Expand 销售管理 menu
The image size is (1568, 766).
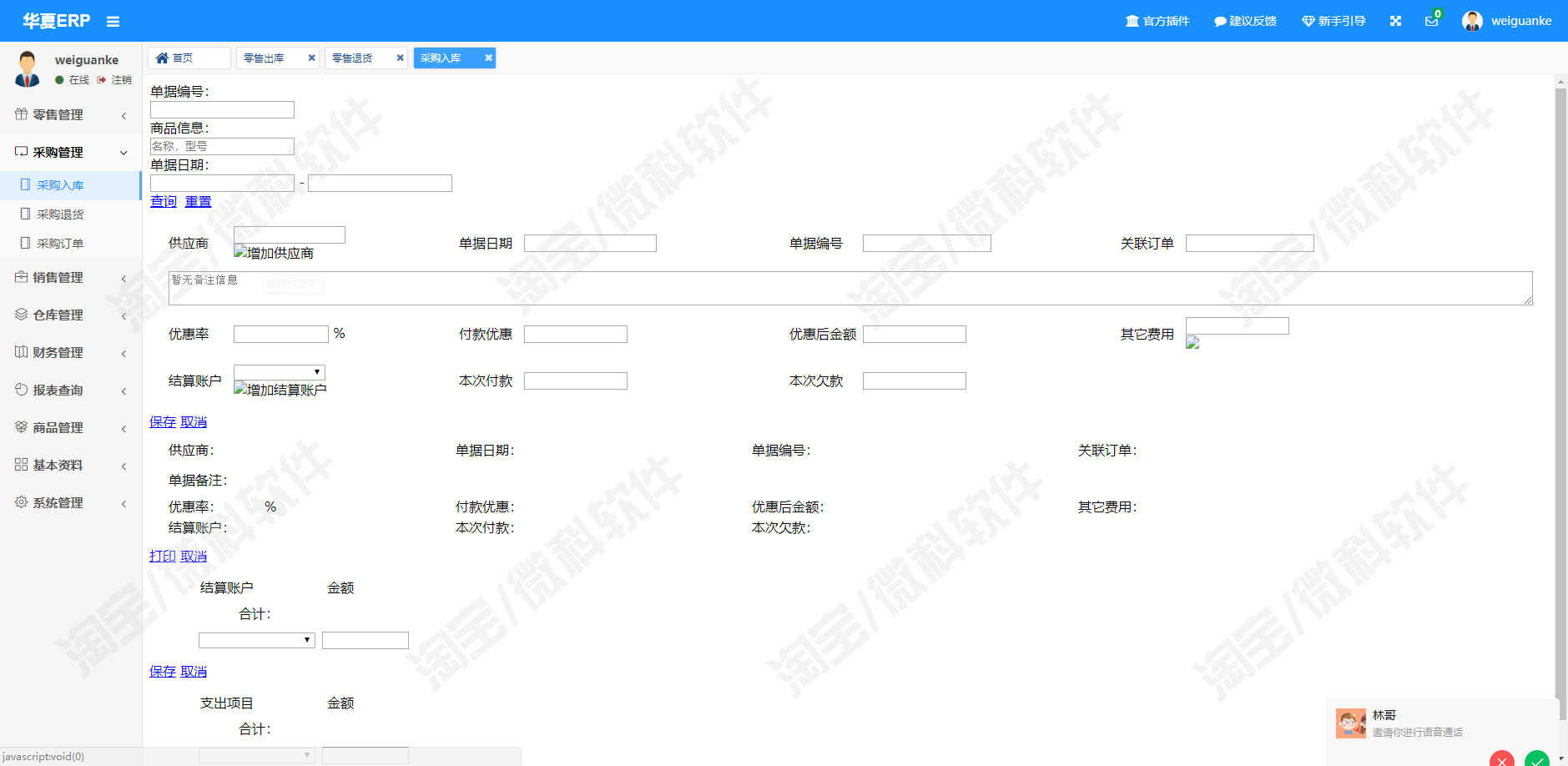coord(71,278)
